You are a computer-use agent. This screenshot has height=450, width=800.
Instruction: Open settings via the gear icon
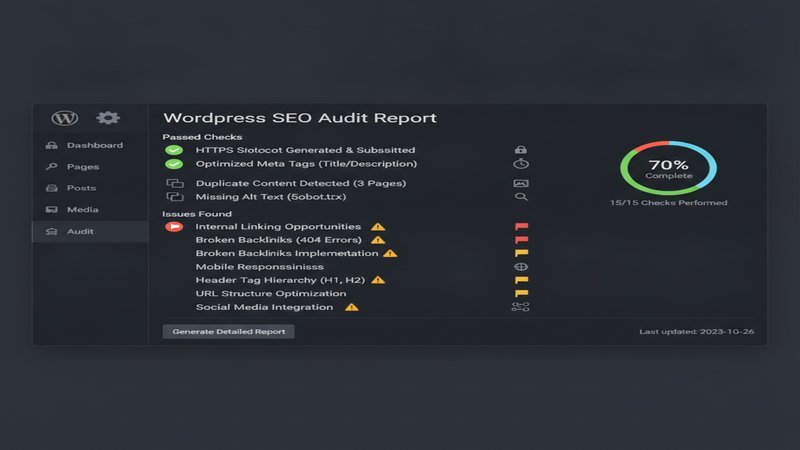click(x=108, y=118)
